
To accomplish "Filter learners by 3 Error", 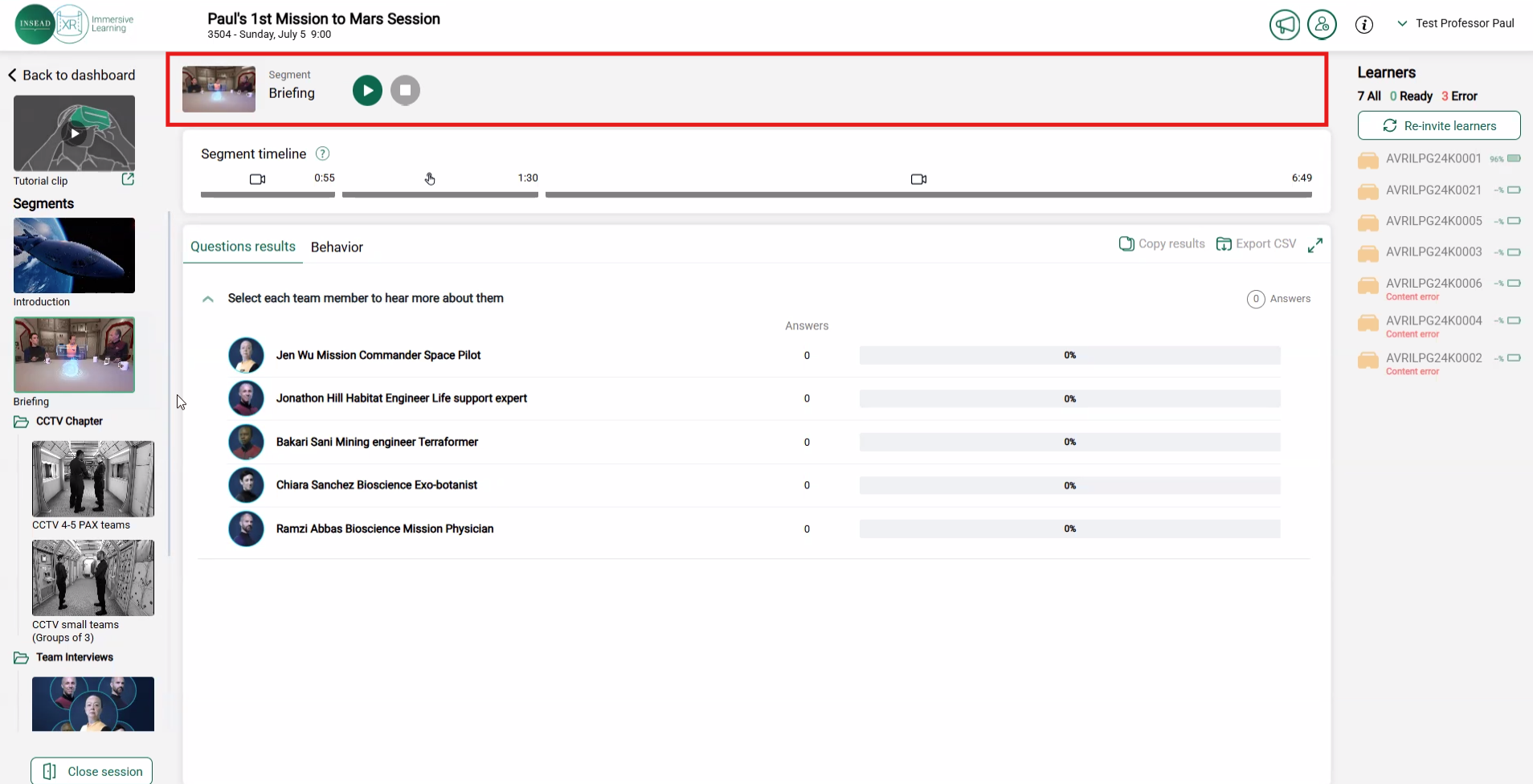I will pyautogui.click(x=1459, y=96).
